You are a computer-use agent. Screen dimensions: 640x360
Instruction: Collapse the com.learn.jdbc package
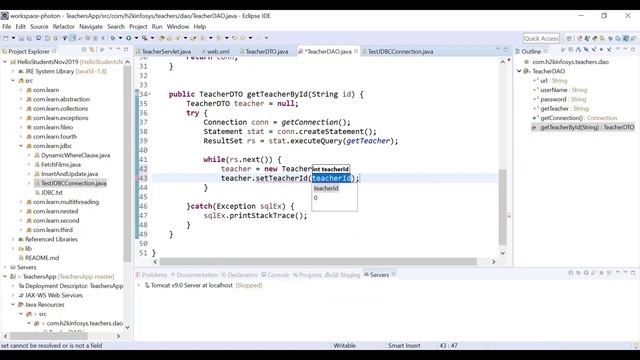[21, 146]
